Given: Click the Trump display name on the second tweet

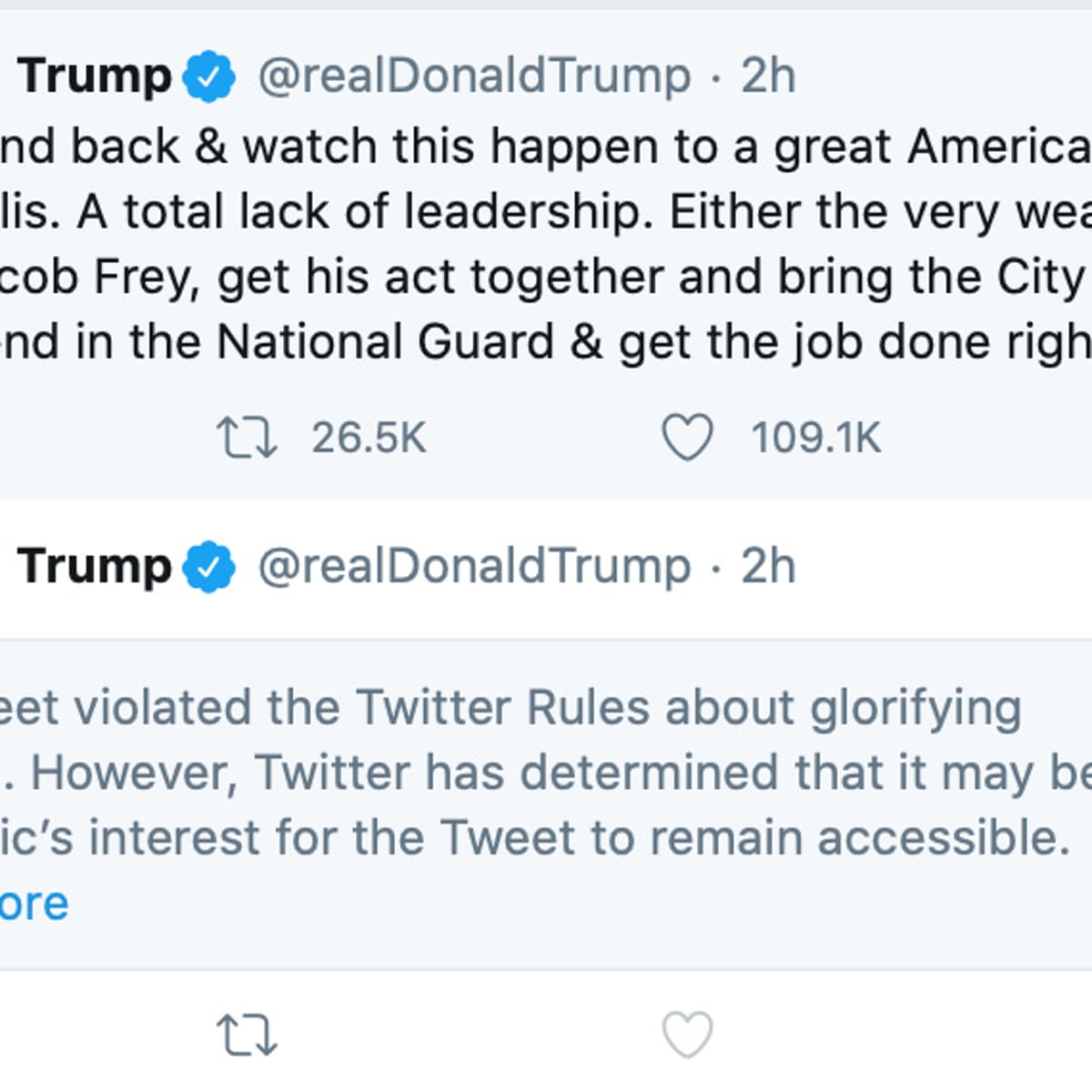Looking at the screenshot, I should [94, 566].
